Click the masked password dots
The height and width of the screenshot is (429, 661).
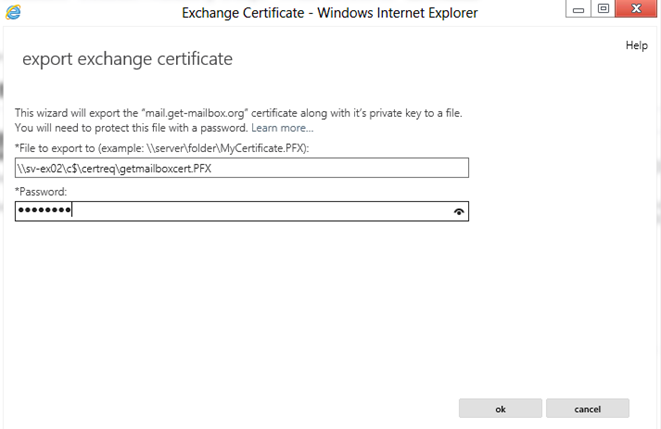click(x=44, y=209)
